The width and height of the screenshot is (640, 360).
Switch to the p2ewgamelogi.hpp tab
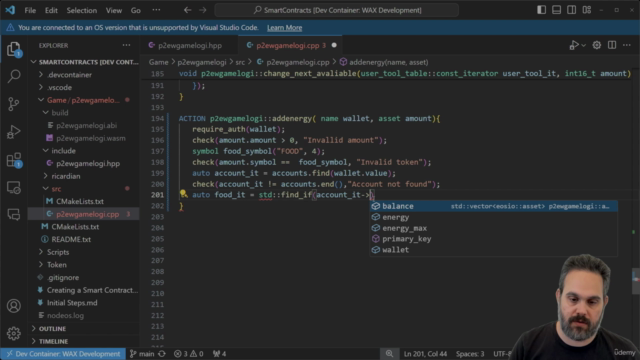189,45
